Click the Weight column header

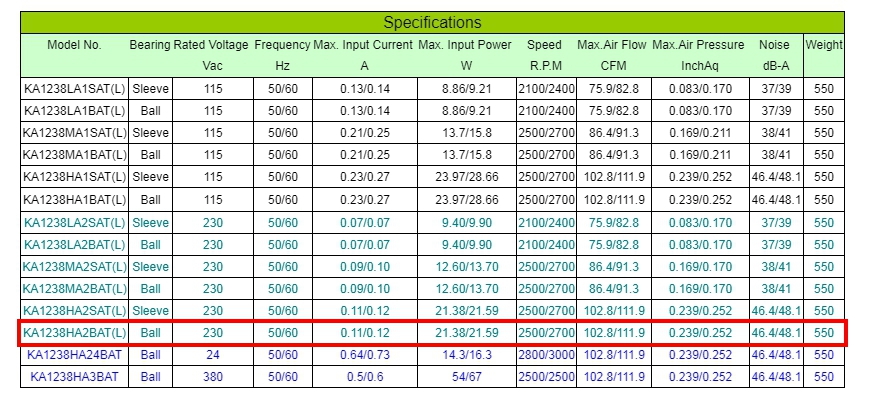coord(824,45)
